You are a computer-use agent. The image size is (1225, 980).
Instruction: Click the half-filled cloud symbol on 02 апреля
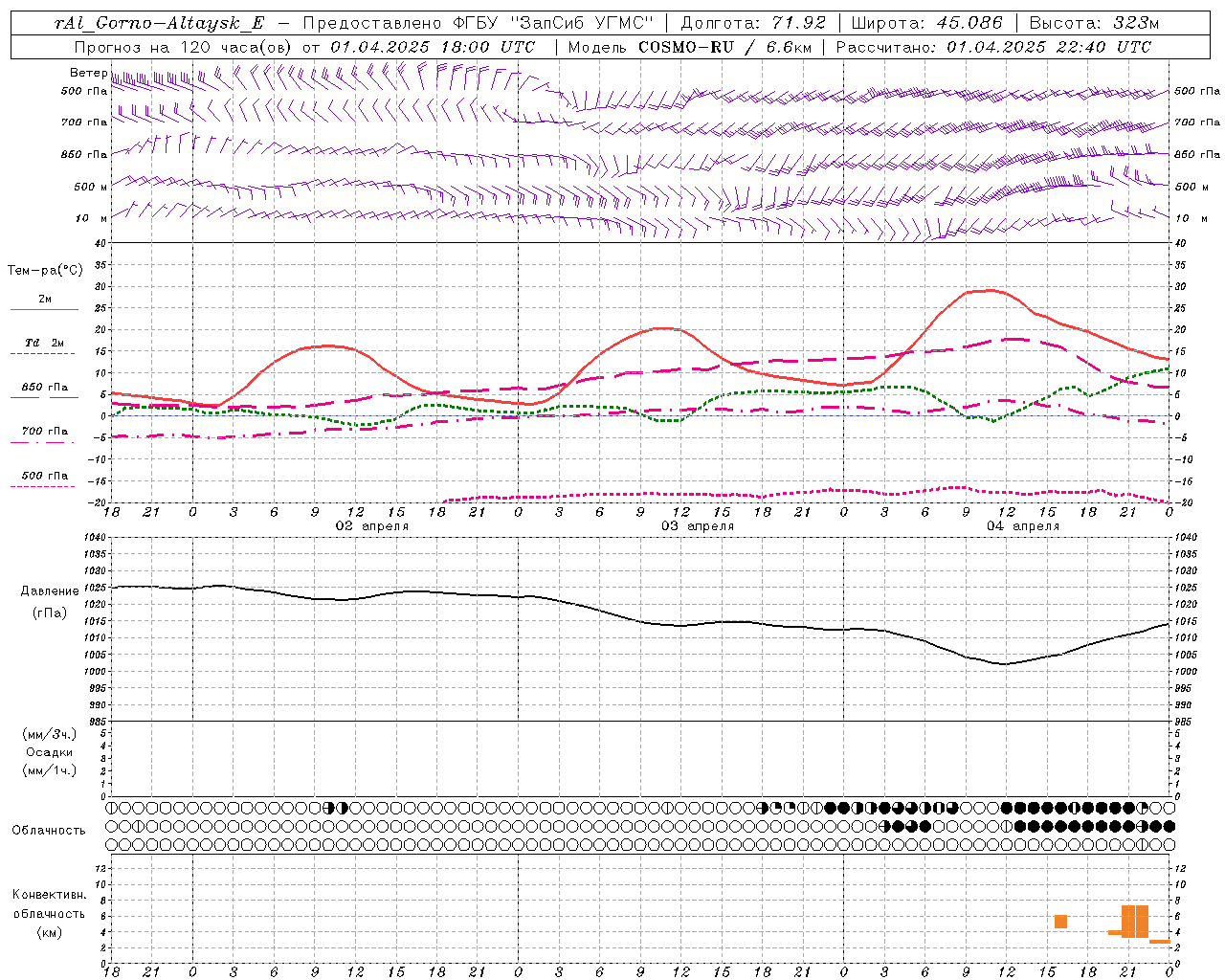point(342,808)
